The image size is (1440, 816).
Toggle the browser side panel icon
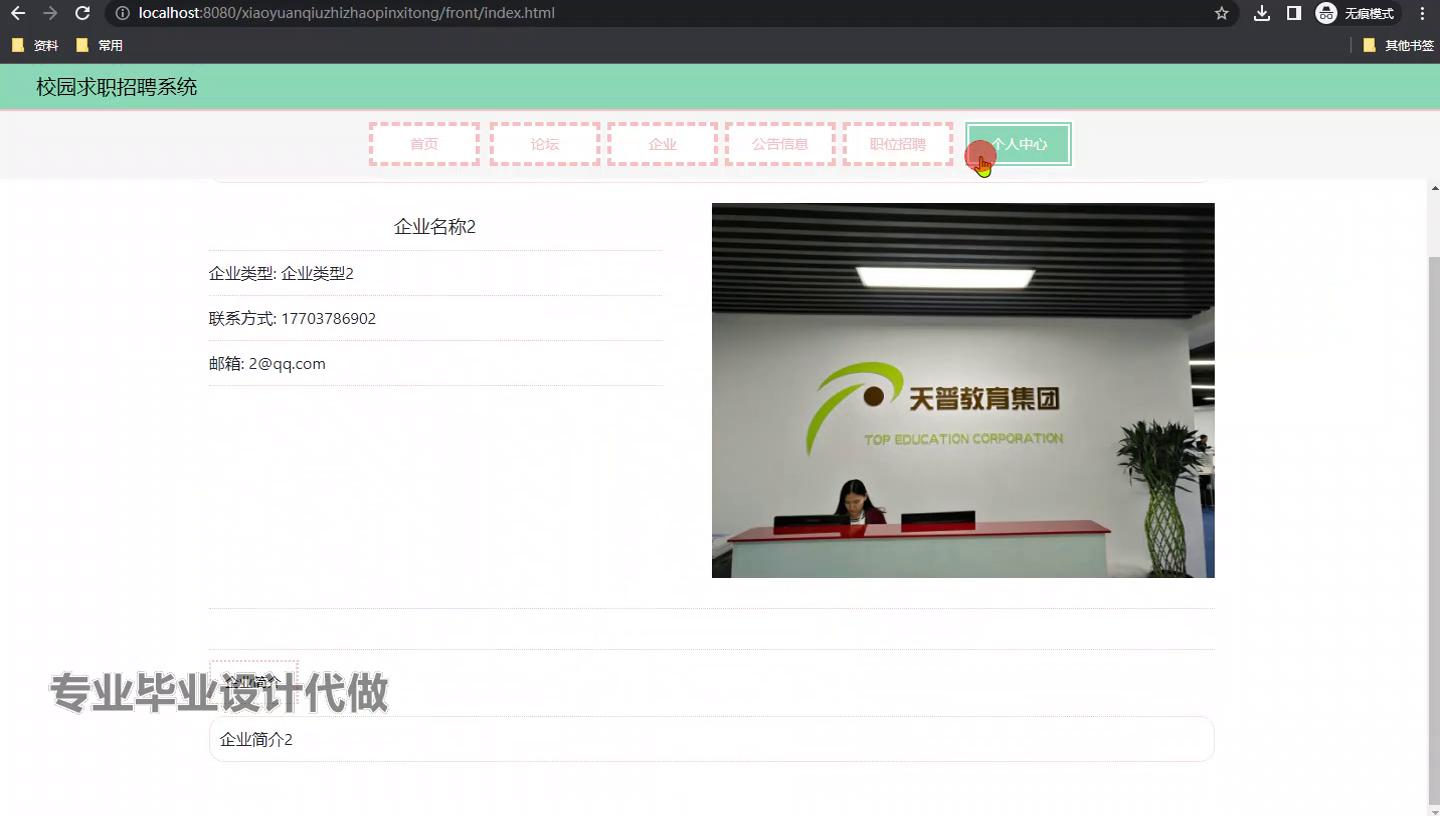pyautogui.click(x=1293, y=13)
